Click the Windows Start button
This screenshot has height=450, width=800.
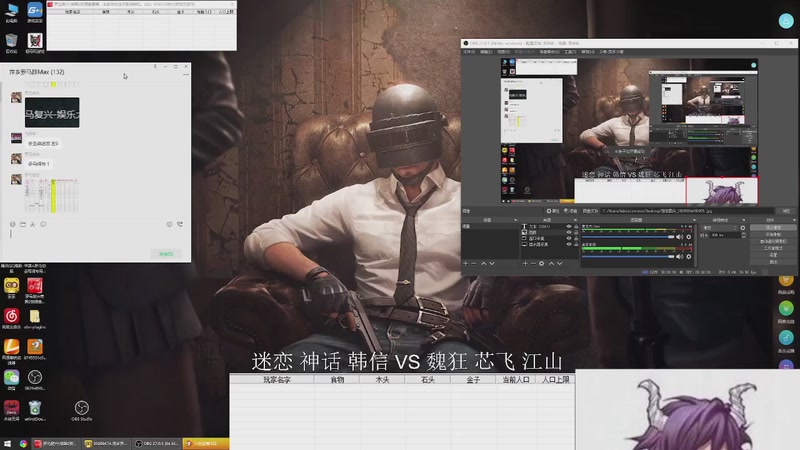coord(7,444)
